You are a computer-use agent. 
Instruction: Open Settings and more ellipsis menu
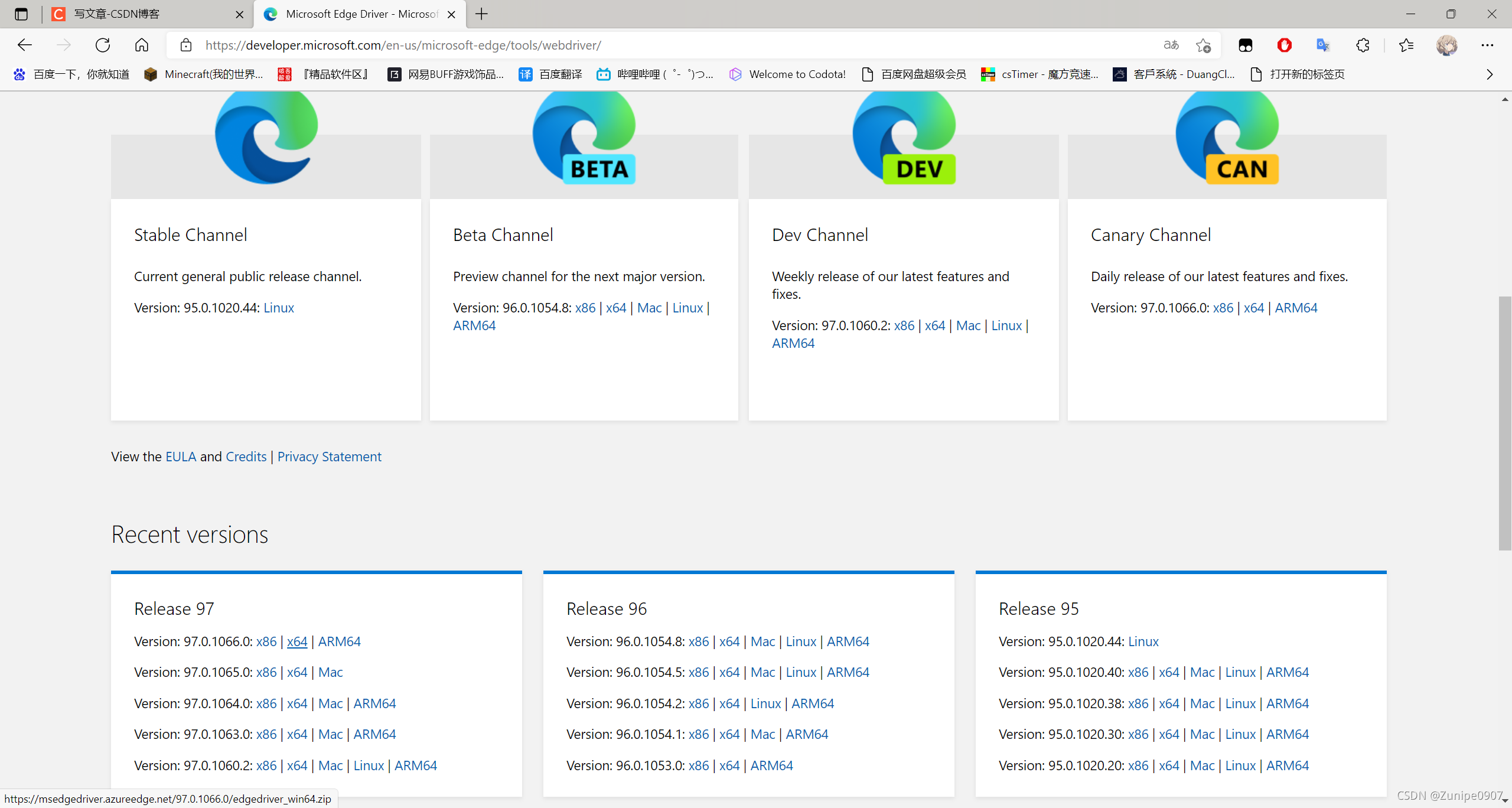pos(1487,45)
